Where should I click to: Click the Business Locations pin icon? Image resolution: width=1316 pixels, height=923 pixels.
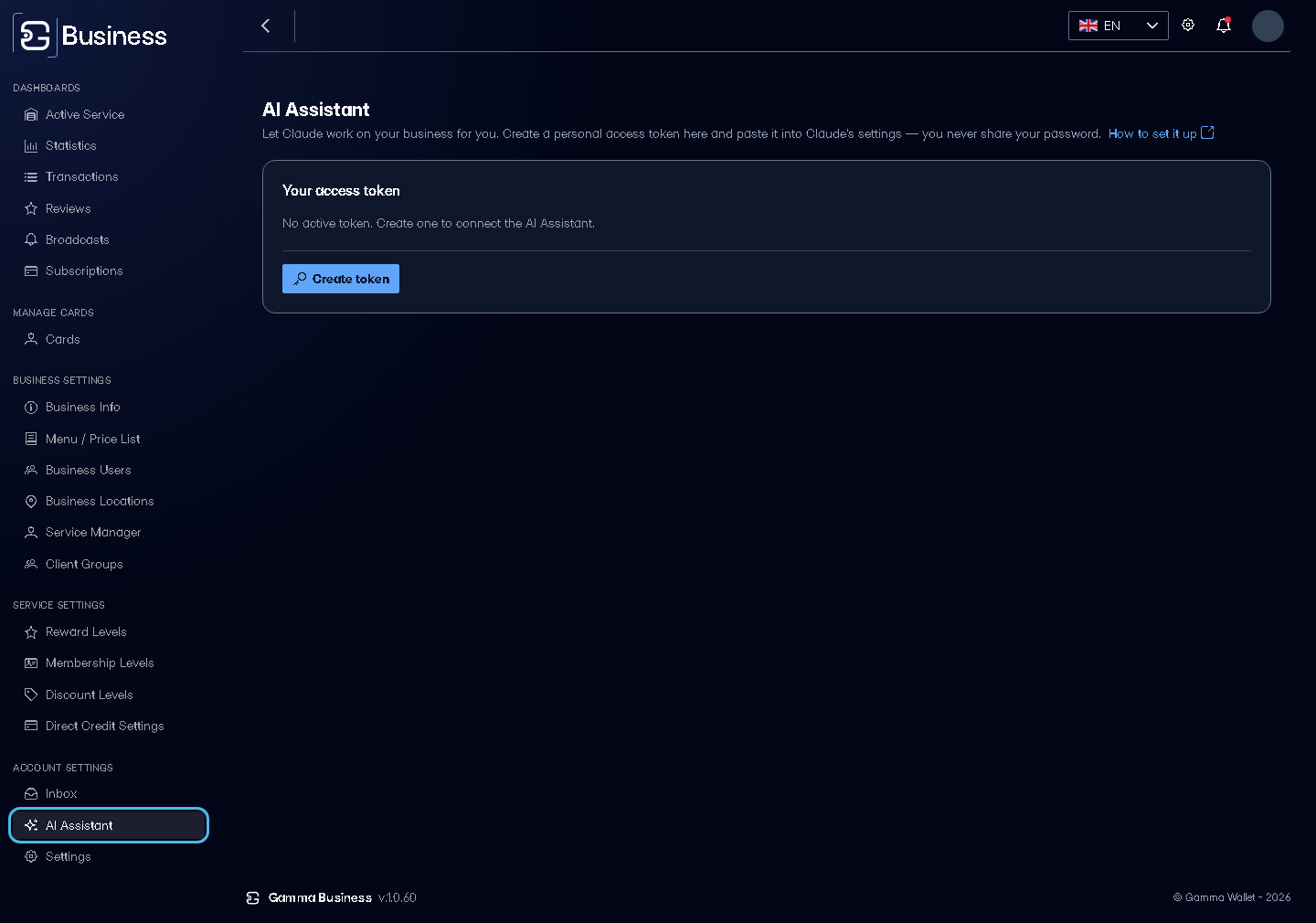point(31,502)
